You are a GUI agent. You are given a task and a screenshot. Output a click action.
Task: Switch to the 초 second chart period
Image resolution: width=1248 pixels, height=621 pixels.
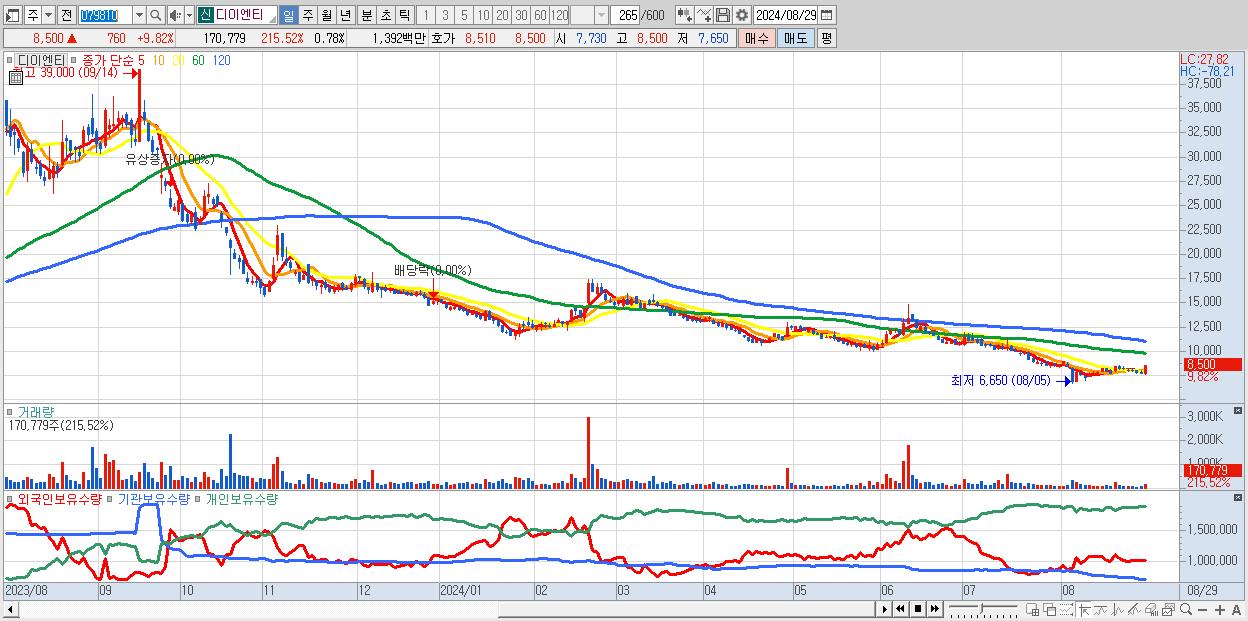[385, 15]
